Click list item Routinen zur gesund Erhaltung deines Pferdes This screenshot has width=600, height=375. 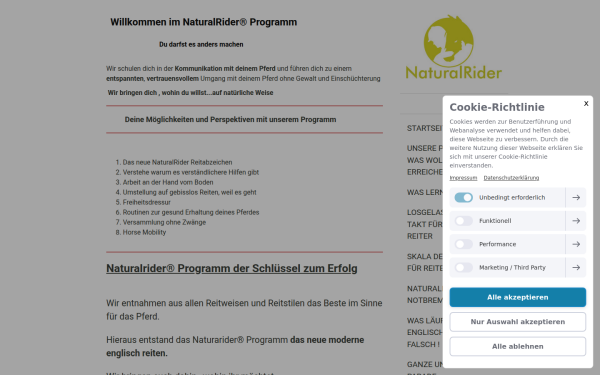(x=191, y=212)
